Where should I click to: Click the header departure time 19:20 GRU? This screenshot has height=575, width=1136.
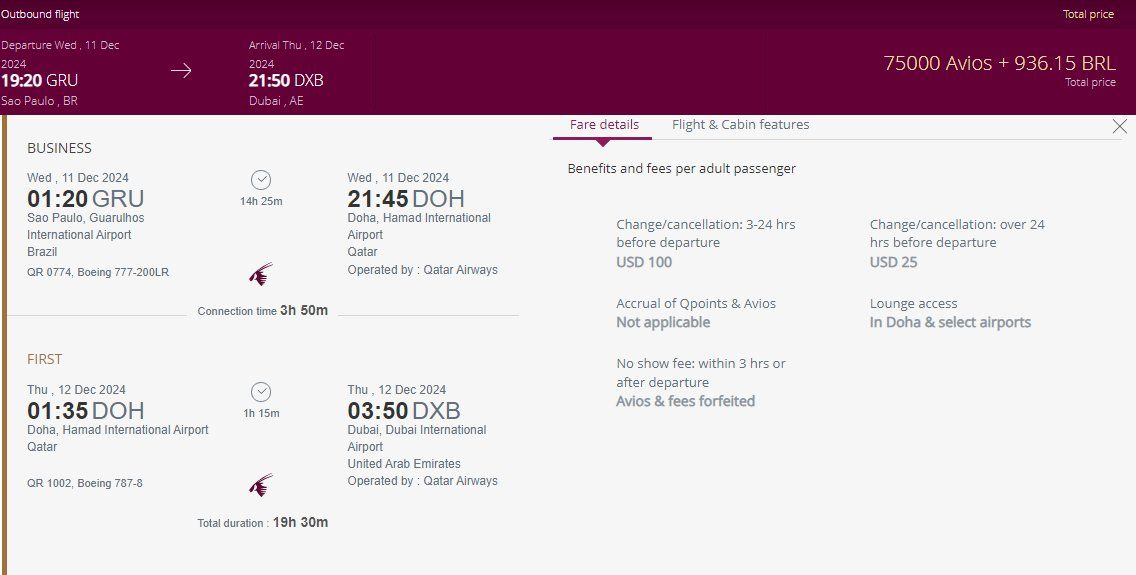40,81
